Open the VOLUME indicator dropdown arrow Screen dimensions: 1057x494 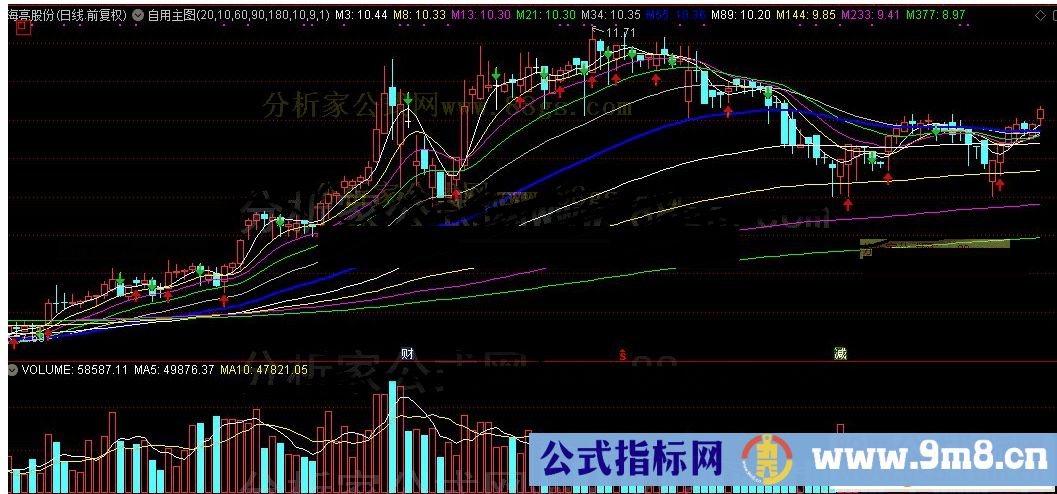click(13, 369)
